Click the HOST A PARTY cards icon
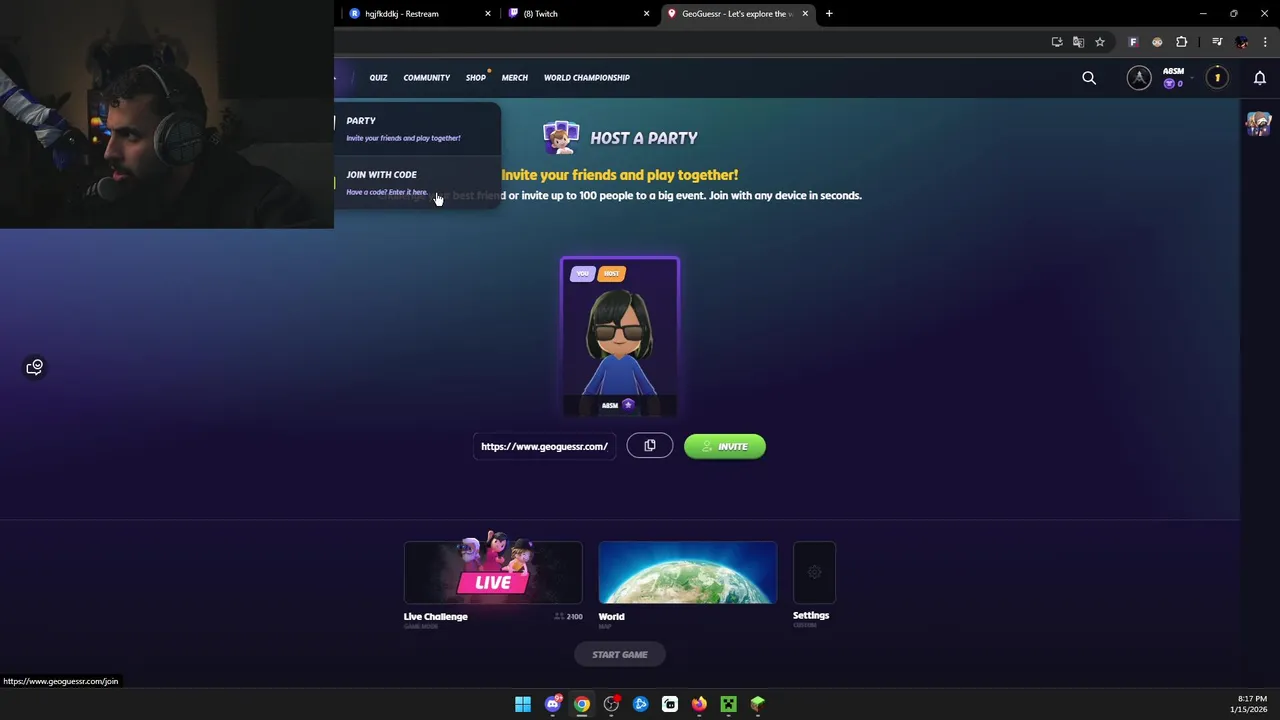Viewport: 1280px width, 720px height. click(560, 138)
